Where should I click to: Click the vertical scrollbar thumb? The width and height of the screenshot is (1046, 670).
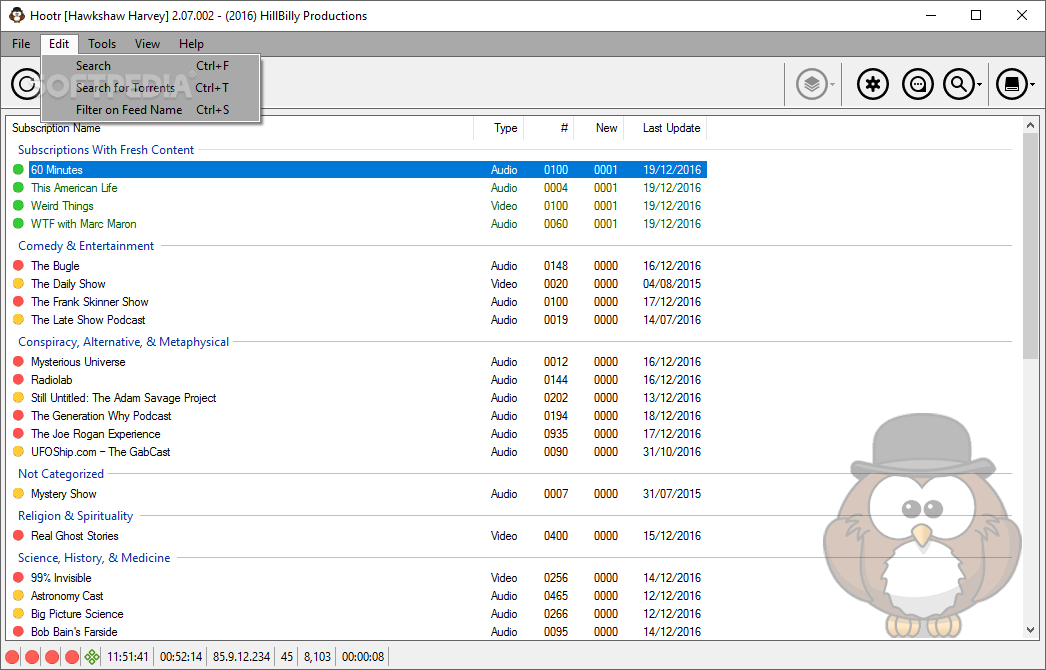click(1030, 247)
